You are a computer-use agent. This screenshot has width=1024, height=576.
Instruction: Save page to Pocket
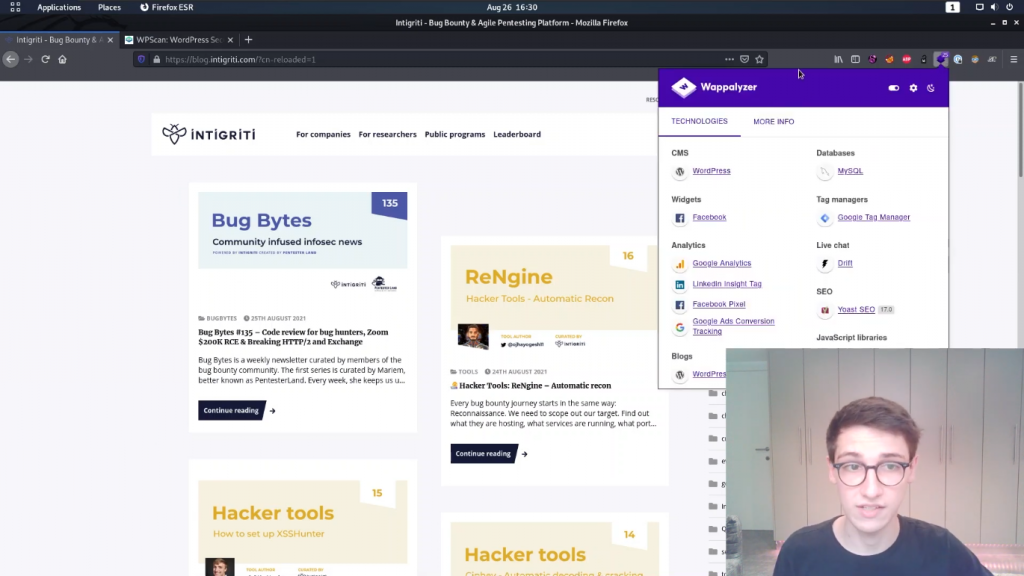pyautogui.click(x=744, y=59)
